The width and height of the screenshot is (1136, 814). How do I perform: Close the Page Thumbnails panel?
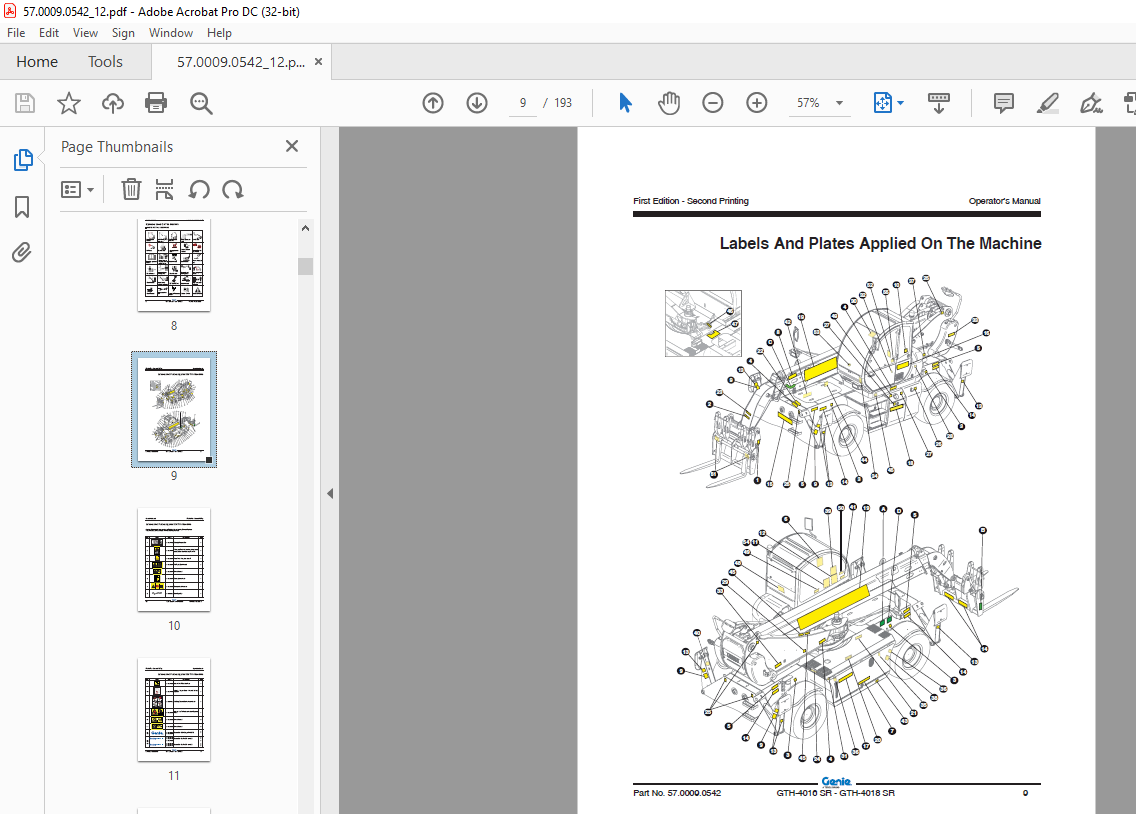tap(292, 146)
